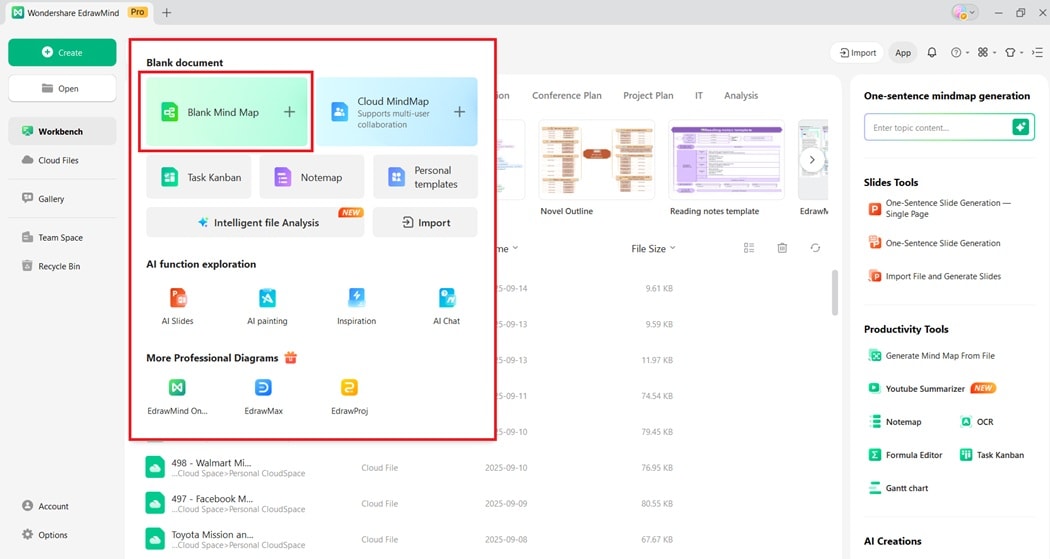Show next templates with the right arrow
The image size is (1050, 559).
pos(812,159)
